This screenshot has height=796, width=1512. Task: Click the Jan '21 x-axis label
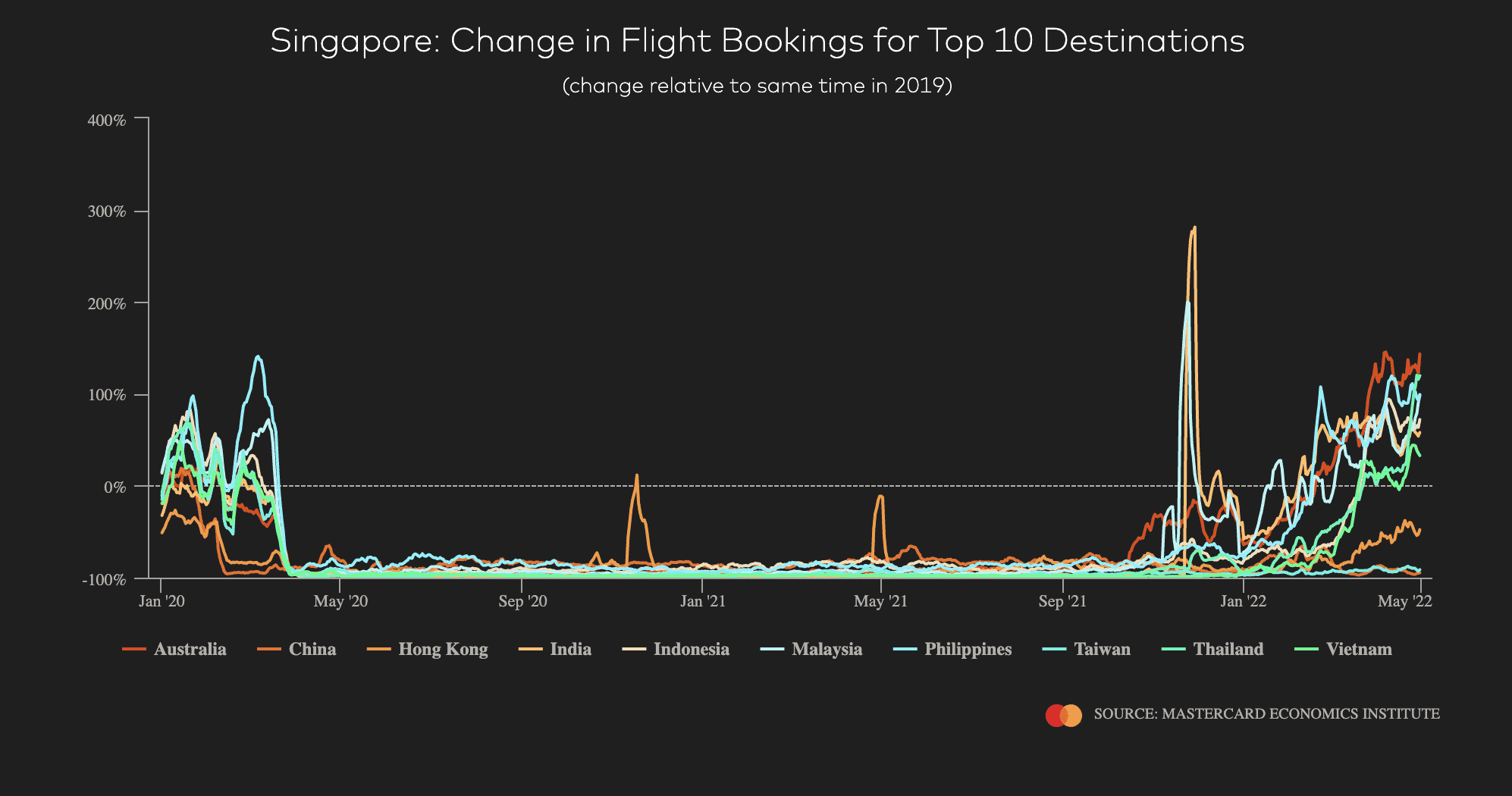(703, 602)
